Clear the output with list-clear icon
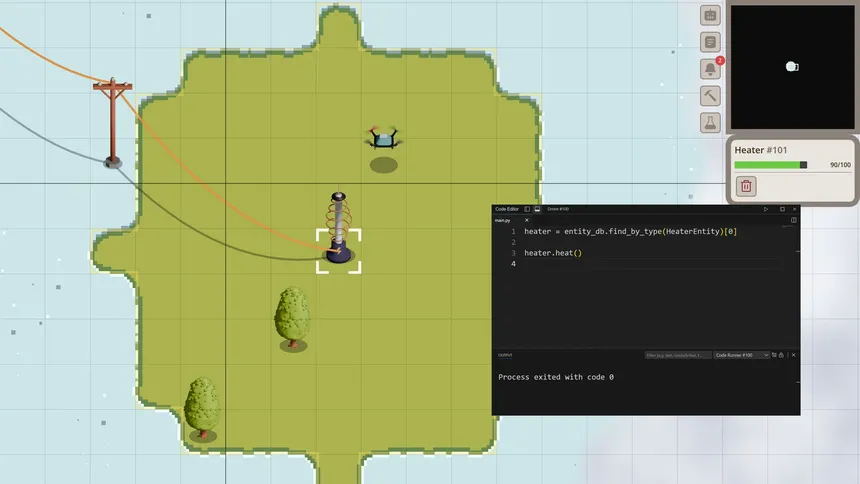 [774, 355]
